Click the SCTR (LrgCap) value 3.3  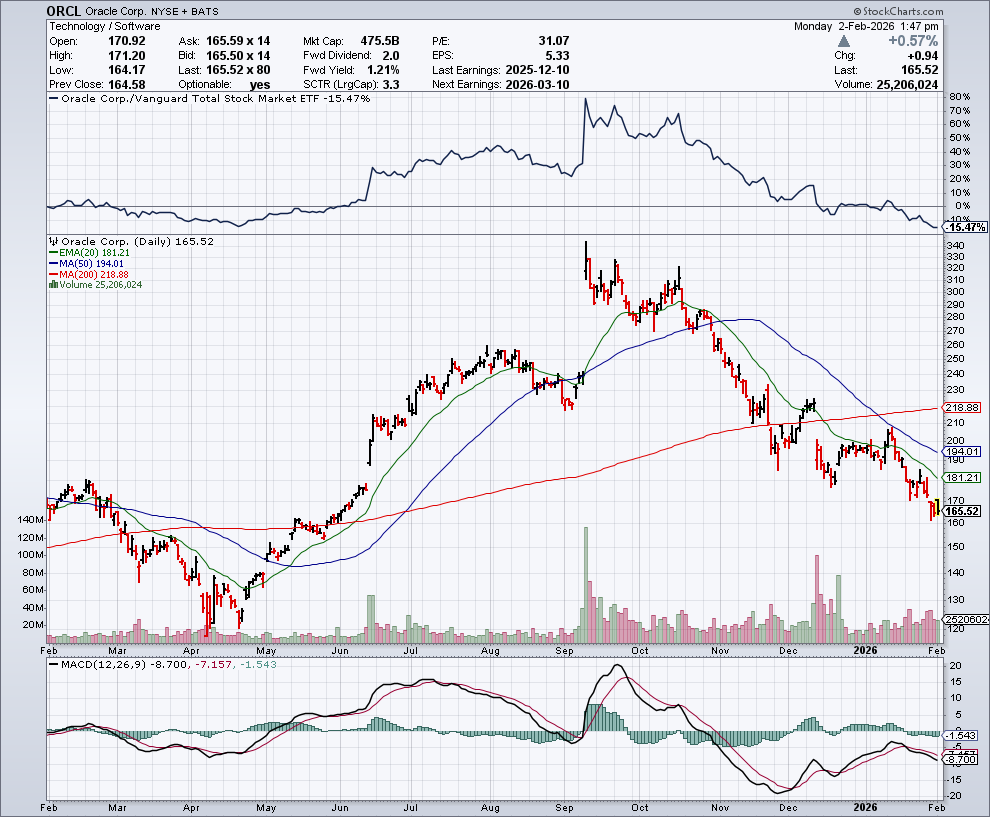point(392,85)
